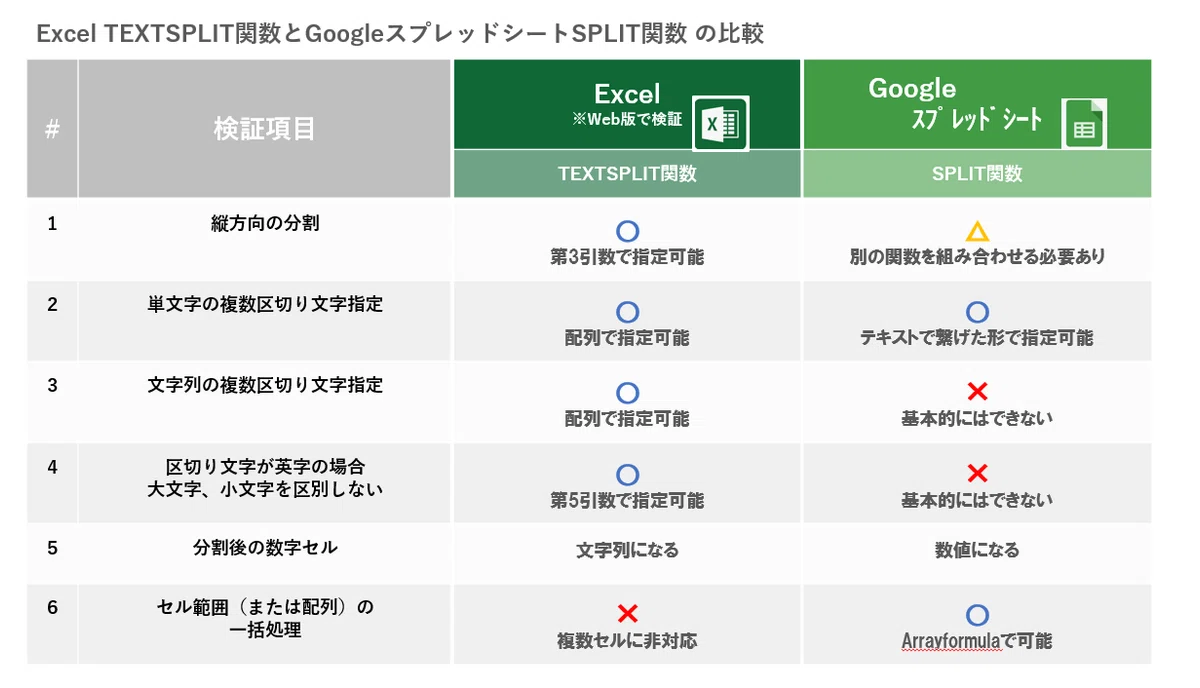The image size is (1200, 688).
Task: Click the blue circle above 第3引数で指定可能
Action: click(627, 232)
